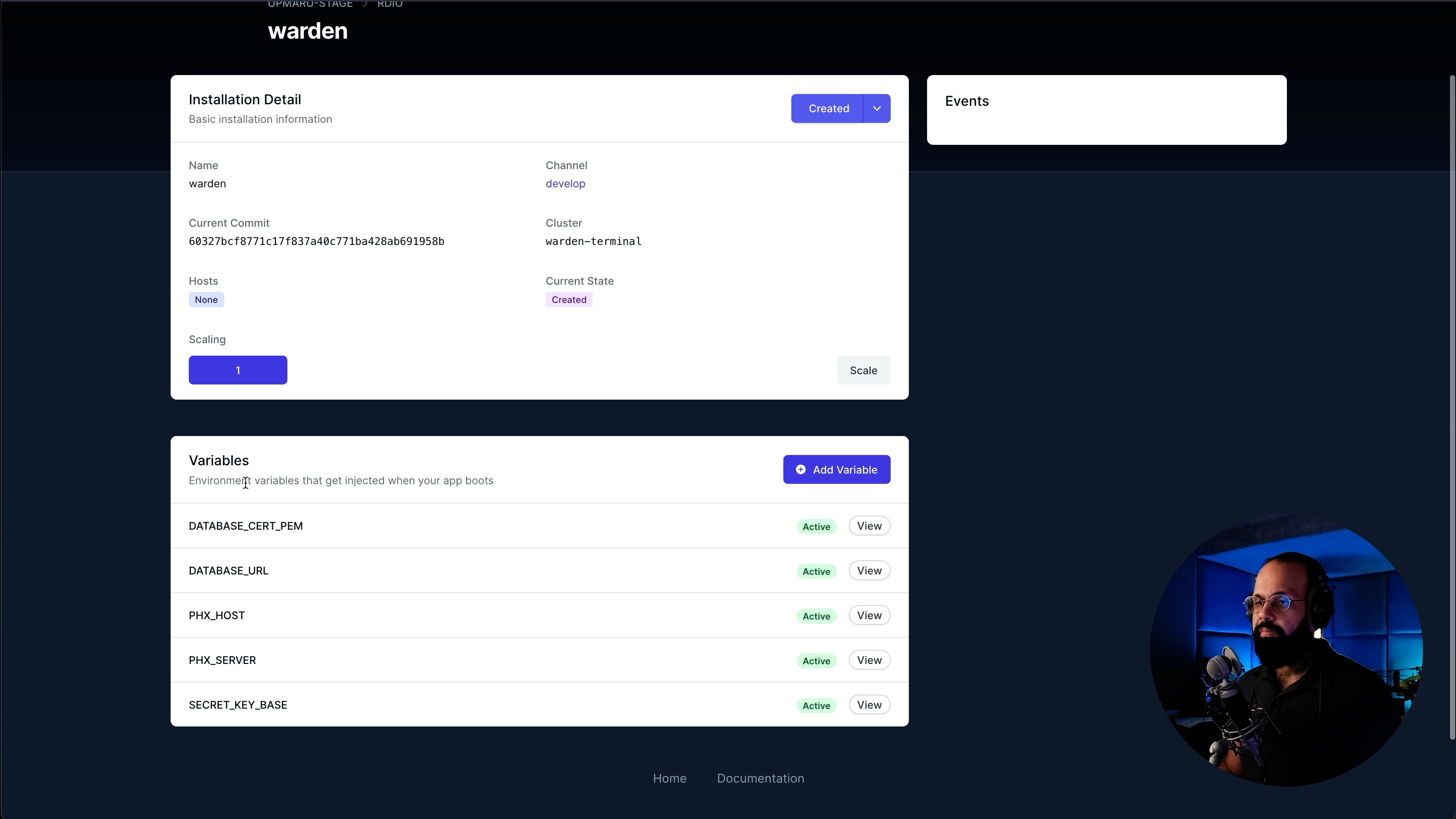The width and height of the screenshot is (1456, 819).
Task: Click the Scale button
Action: [x=863, y=370]
